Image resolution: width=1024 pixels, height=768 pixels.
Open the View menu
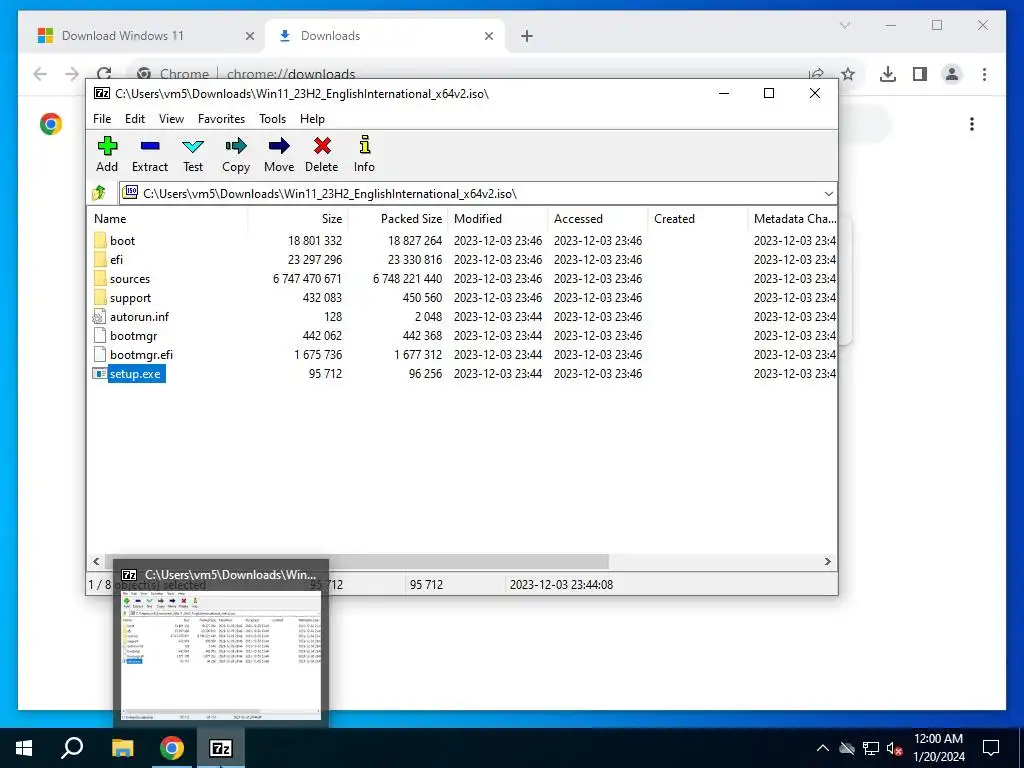(x=171, y=119)
